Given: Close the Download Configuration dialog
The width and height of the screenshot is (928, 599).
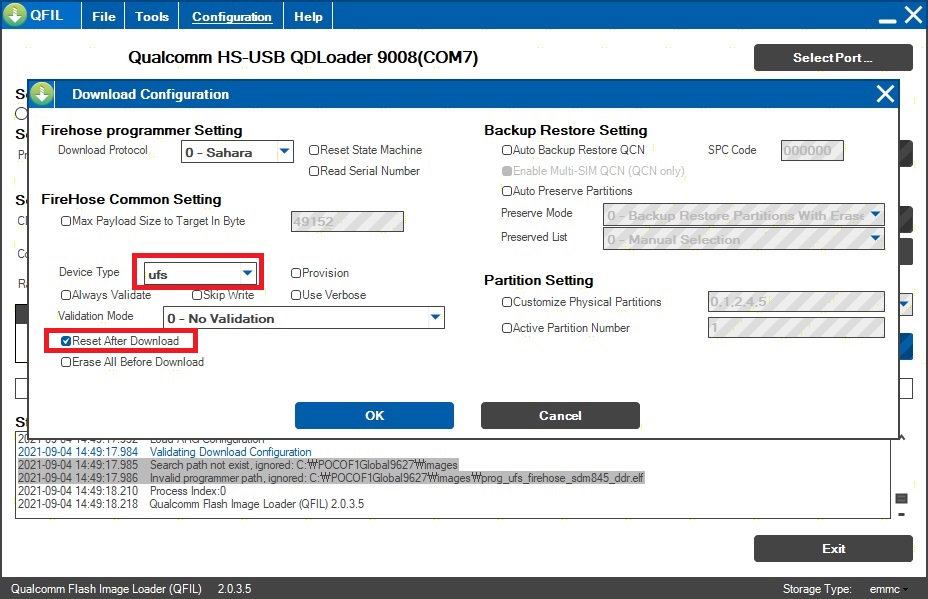Looking at the screenshot, I should tap(885, 94).
